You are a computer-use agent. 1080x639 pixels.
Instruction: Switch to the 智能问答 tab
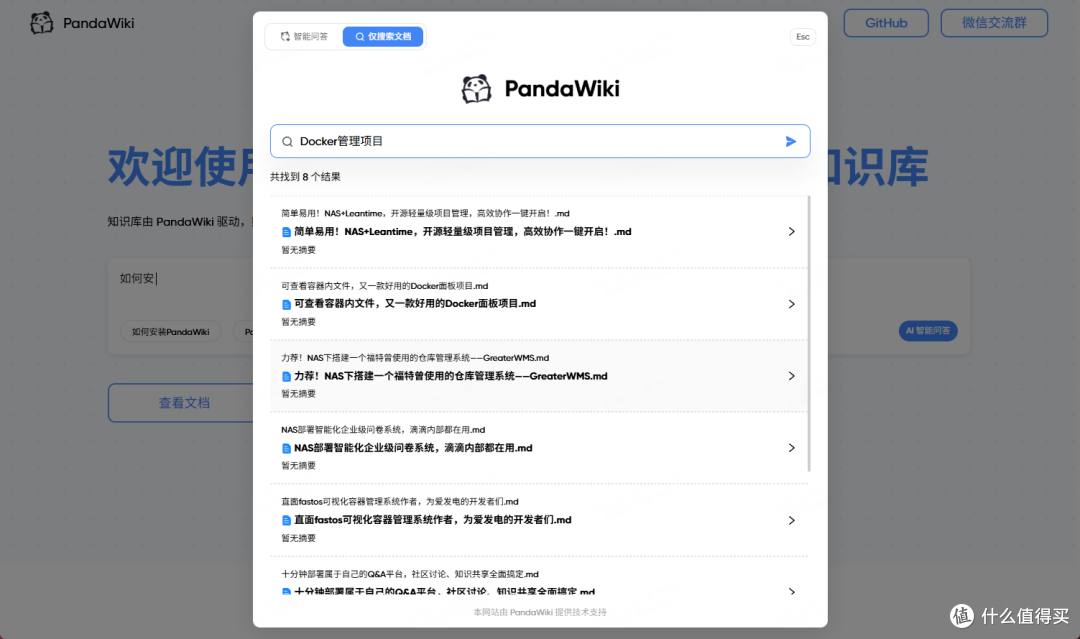pos(304,36)
